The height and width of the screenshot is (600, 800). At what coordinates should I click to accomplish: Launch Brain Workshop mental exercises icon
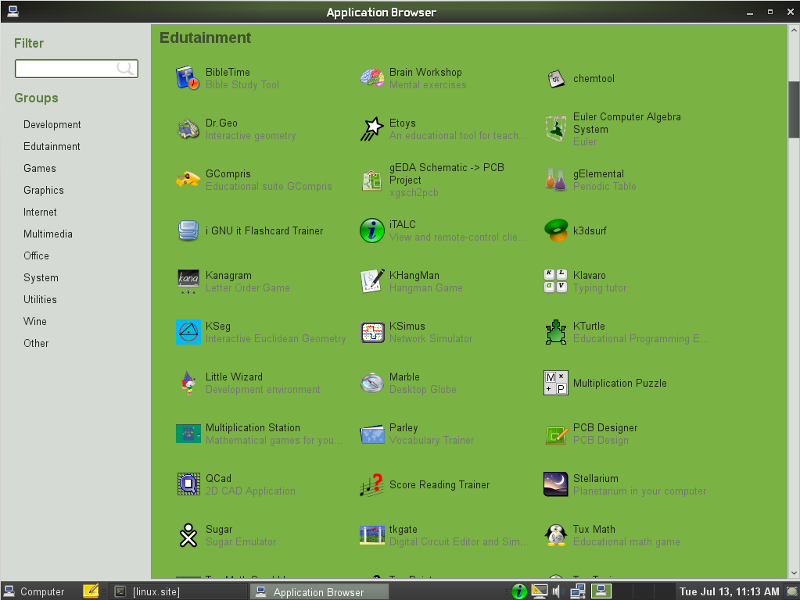point(372,78)
